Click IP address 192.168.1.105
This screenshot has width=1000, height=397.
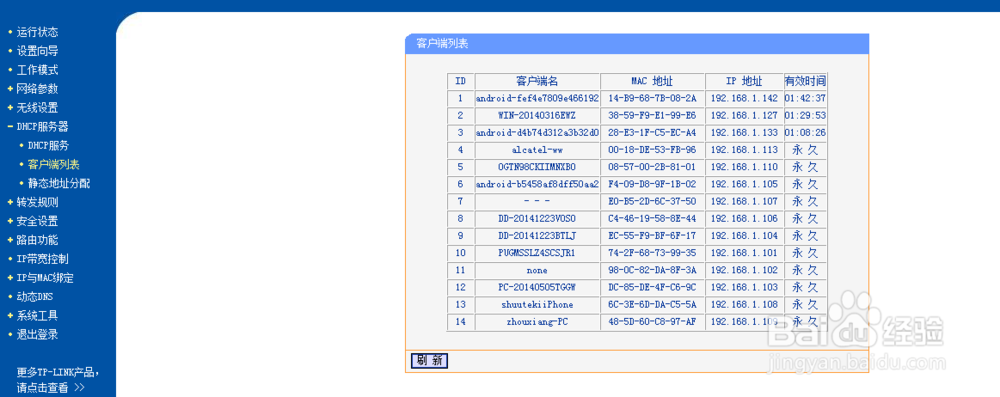[744, 184]
